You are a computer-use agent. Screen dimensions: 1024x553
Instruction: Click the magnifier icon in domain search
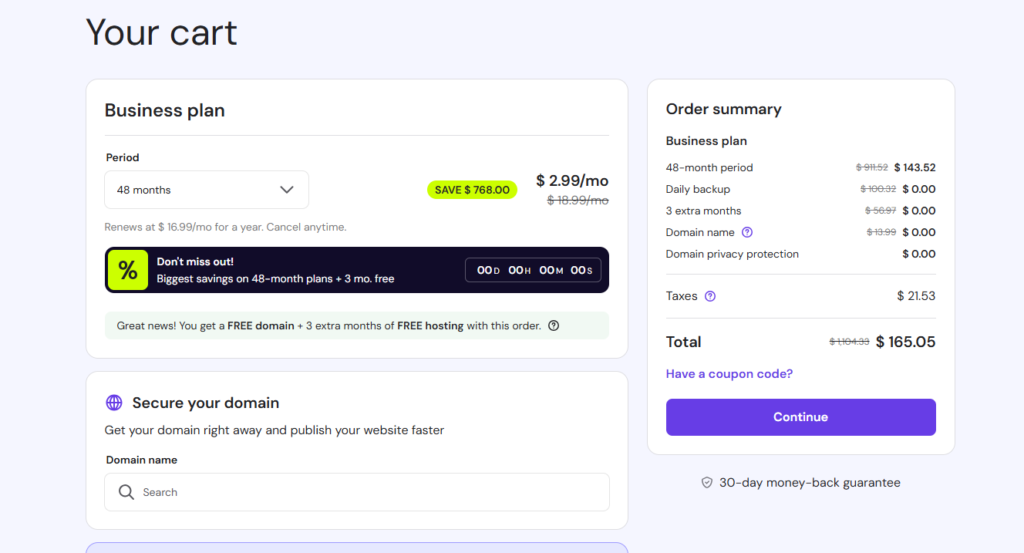coord(126,492)
